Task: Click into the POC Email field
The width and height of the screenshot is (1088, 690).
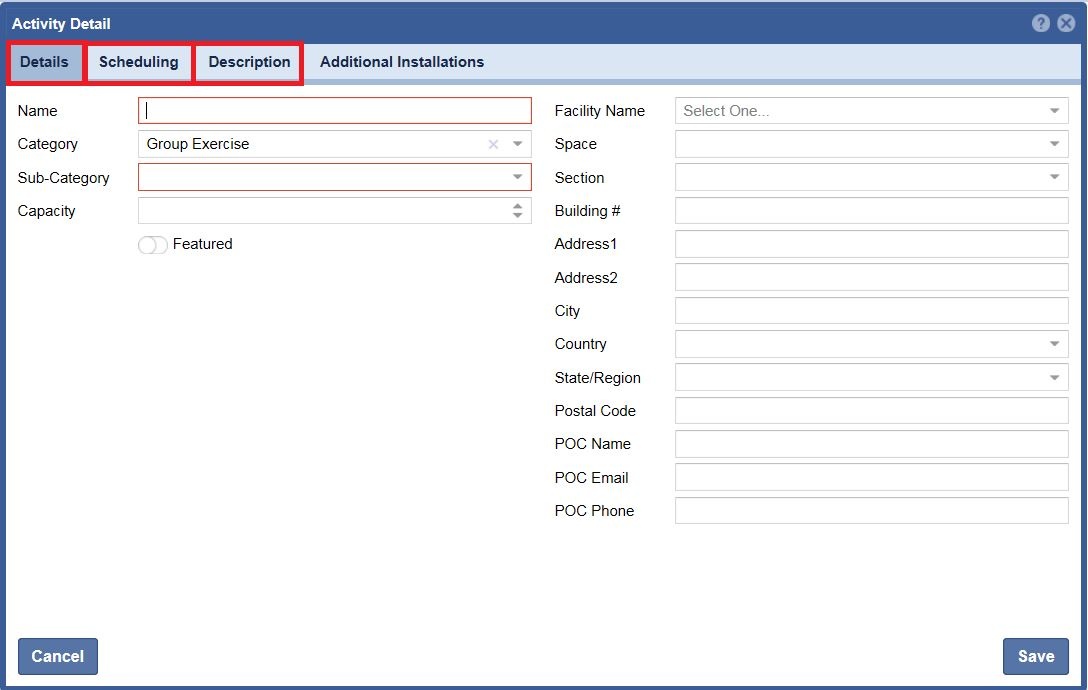Action: click(x=871, y=477)
